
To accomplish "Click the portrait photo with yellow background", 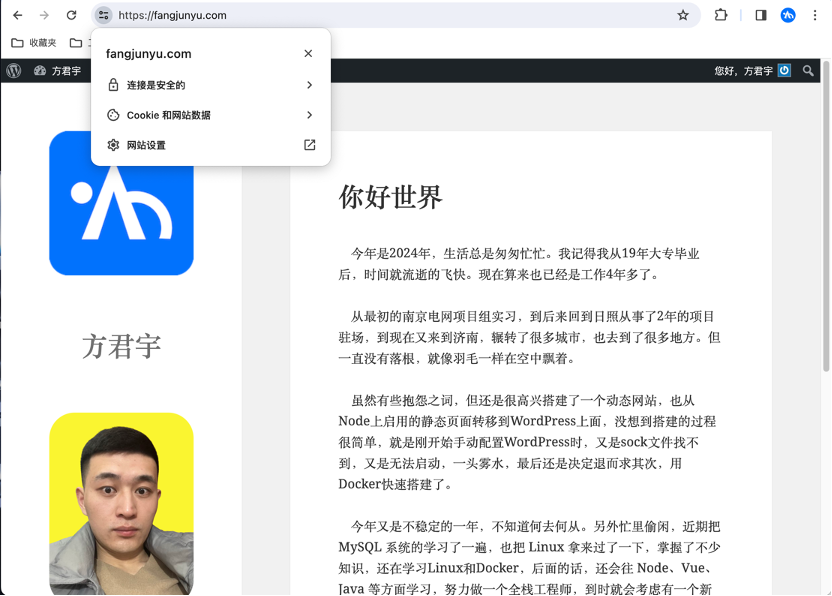I will tap(122, 504).
